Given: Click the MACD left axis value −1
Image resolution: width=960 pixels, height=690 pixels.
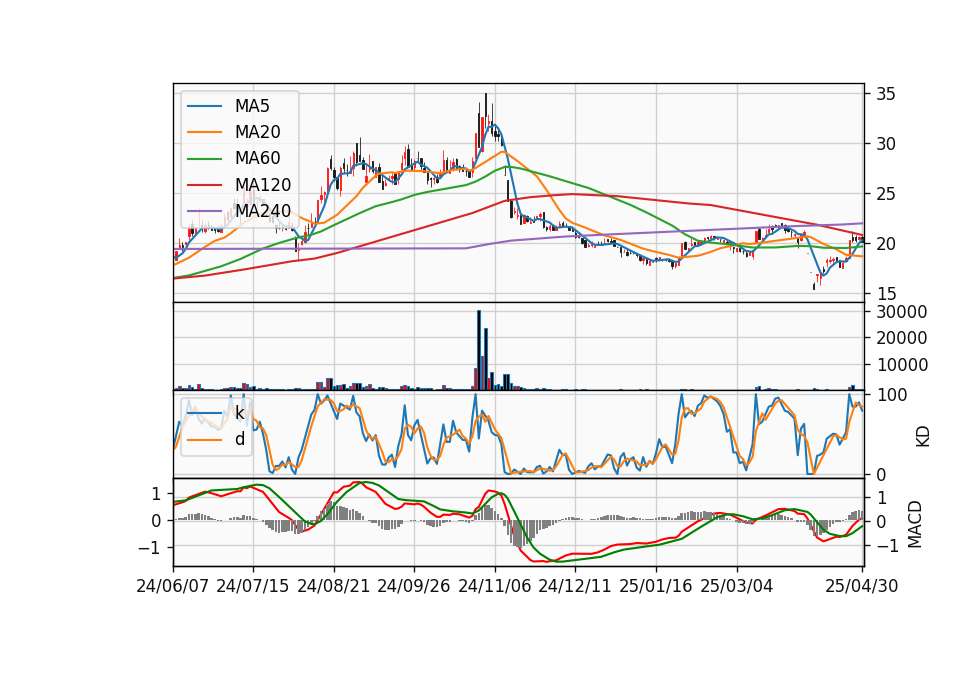Looking at the screenshot, I should coord(149,548).
